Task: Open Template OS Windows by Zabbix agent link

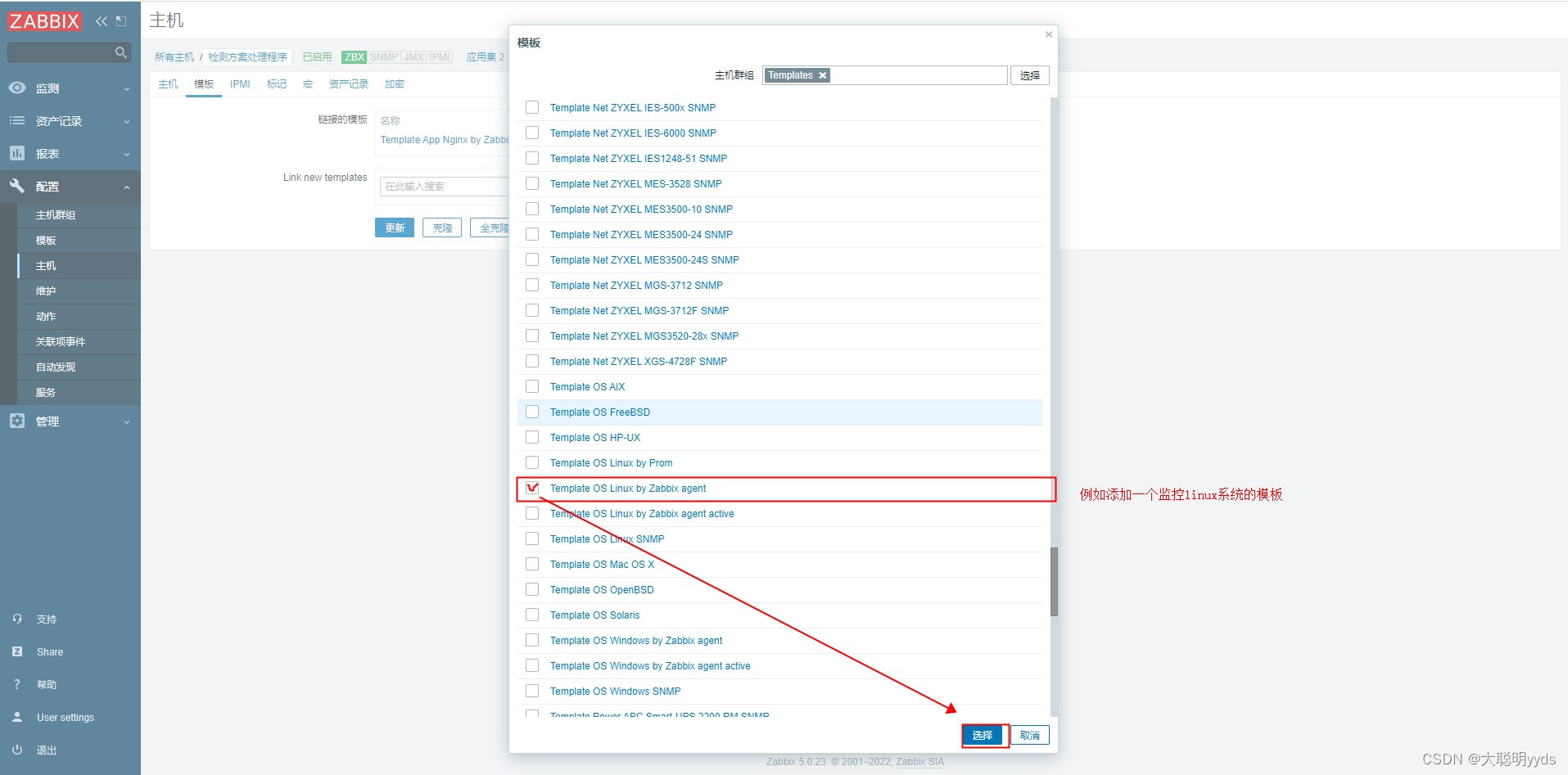Action: [636, 641]
